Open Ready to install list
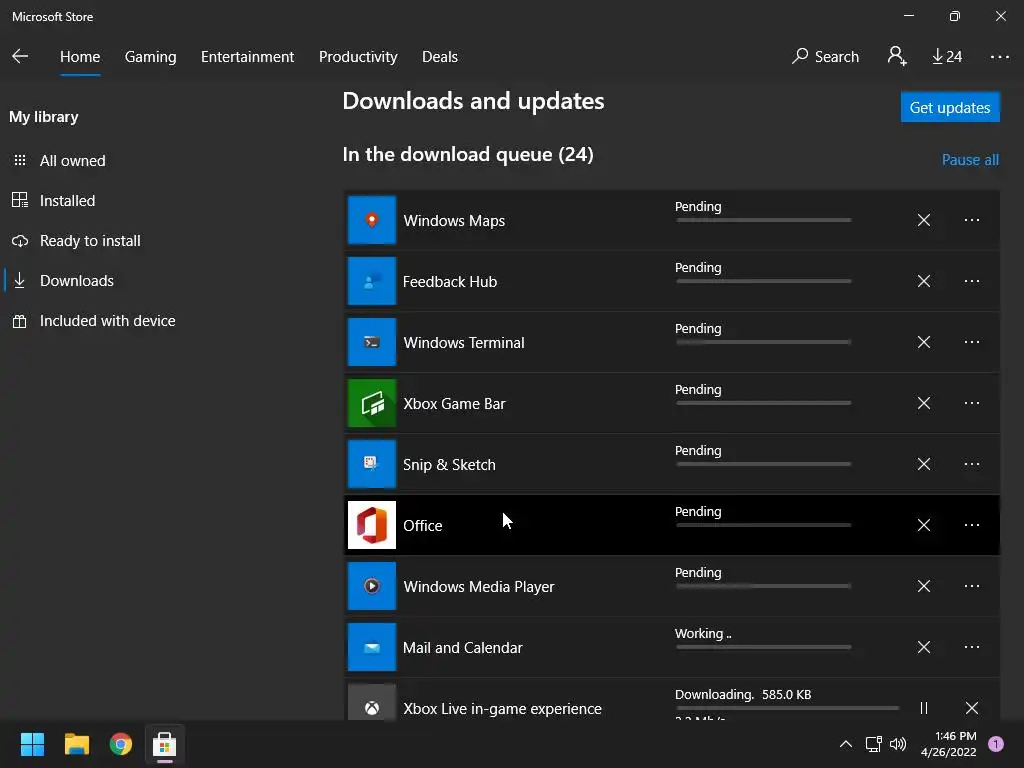This screenshot has width=1024, height=768. click(90, 241)
